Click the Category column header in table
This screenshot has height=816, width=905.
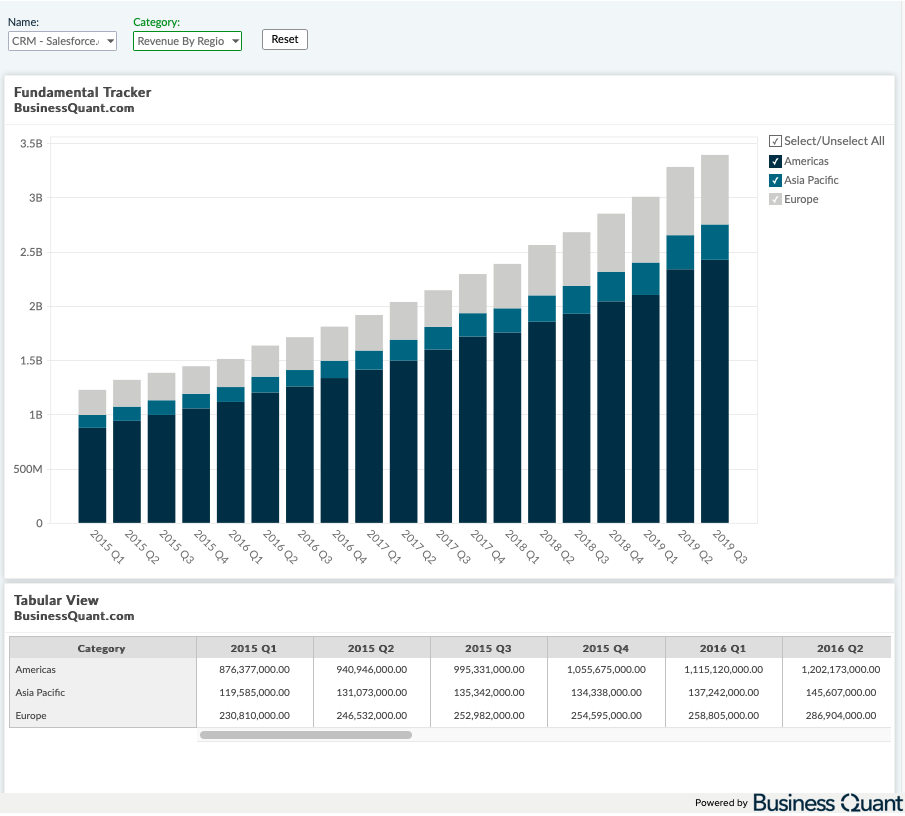pos(102,648)
